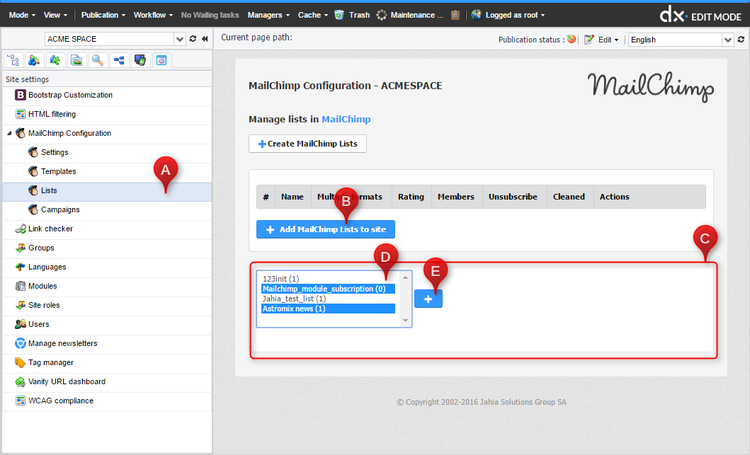Viewport: 750px width, 455px height.
Task: Open the pages tree tab icon
Action: coord(13,60)
